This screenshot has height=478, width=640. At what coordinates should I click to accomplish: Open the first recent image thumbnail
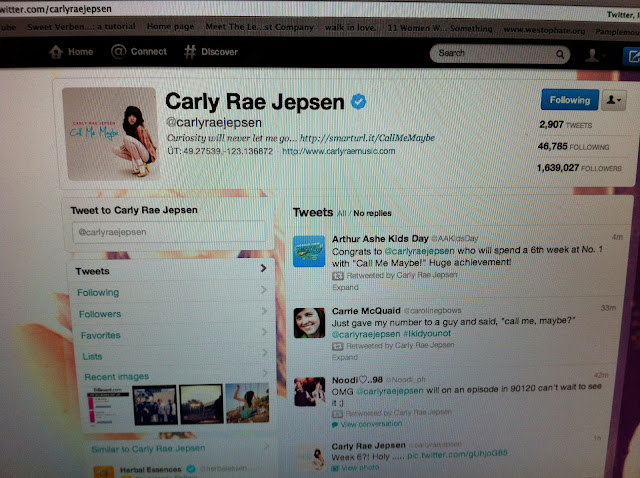click(x=108, y=405)
